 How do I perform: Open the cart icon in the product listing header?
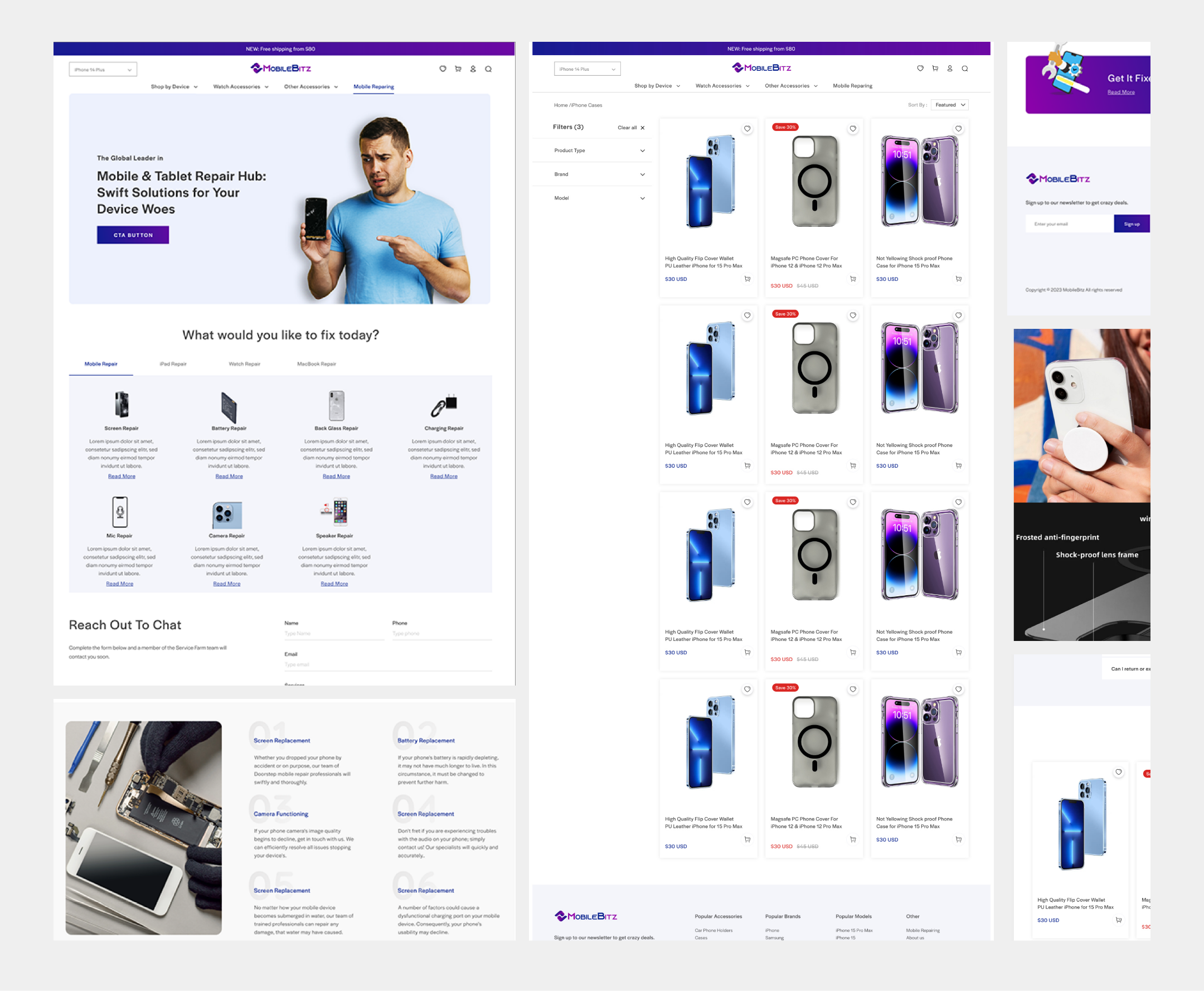pos(935,69)
